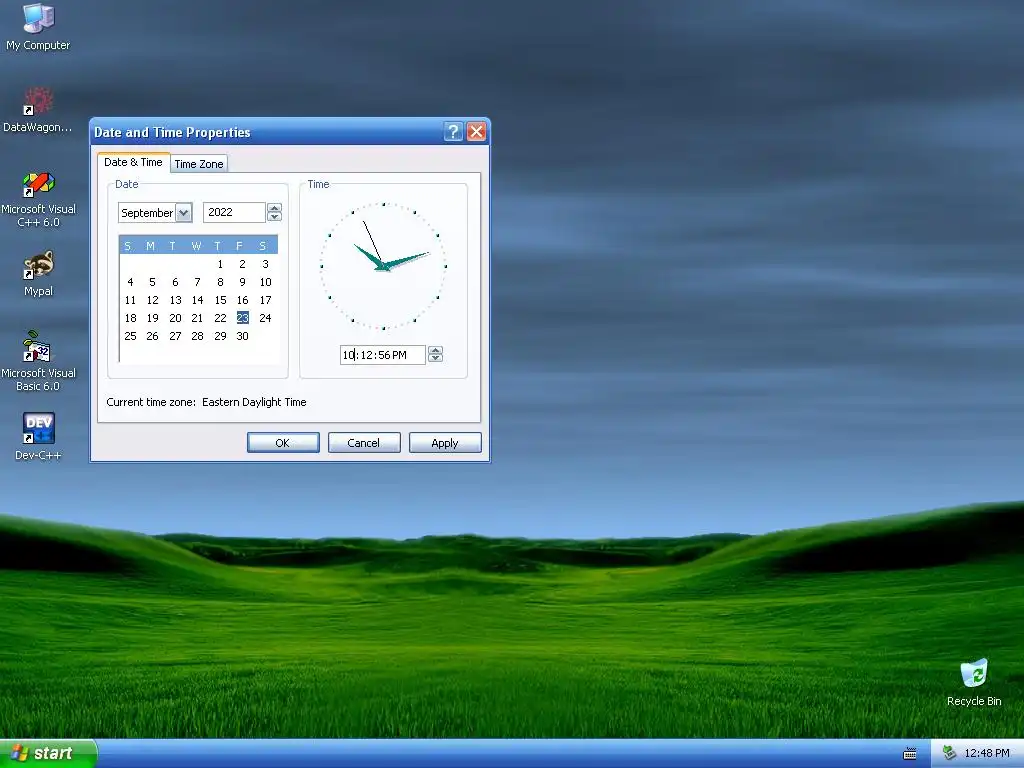Select day 28 in the calendar
This screenshot has width=1024, height=768.
pos(197,336)
